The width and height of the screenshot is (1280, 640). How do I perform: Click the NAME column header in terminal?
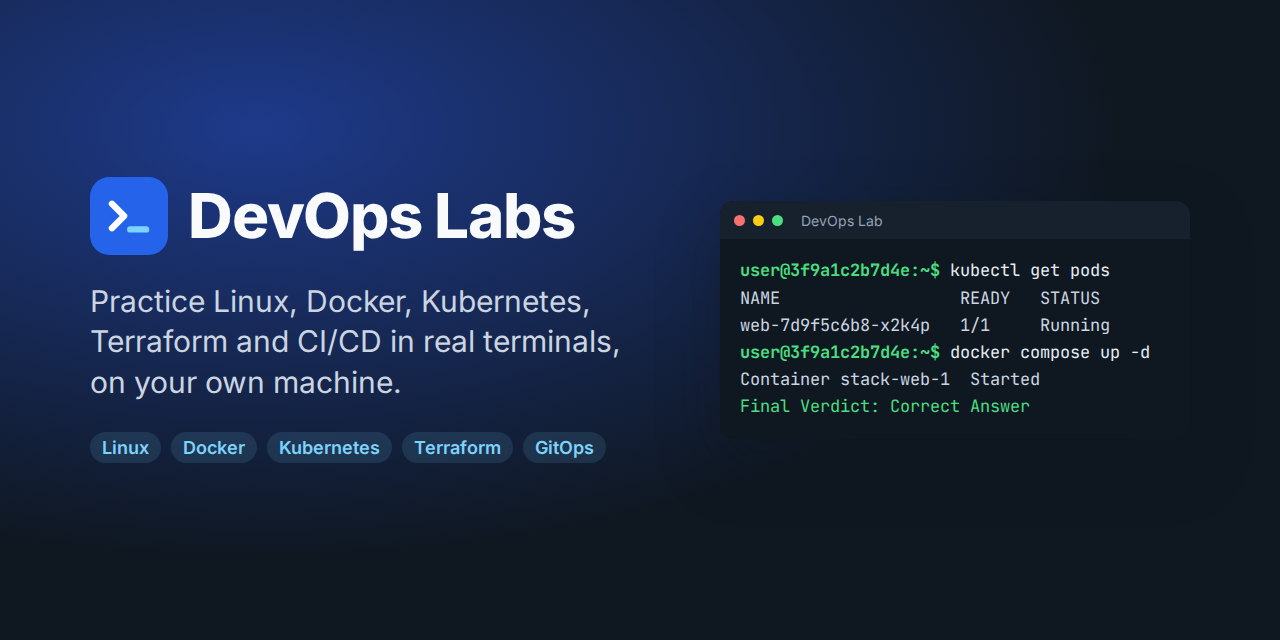tap(760, 298)
